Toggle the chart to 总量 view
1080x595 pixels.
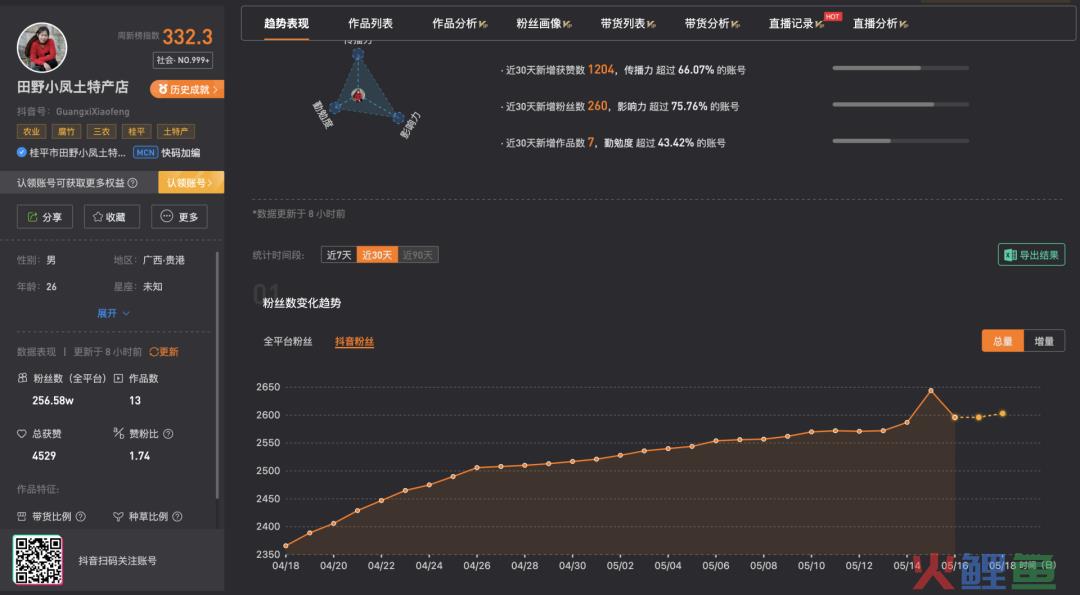coord(1003,341)
